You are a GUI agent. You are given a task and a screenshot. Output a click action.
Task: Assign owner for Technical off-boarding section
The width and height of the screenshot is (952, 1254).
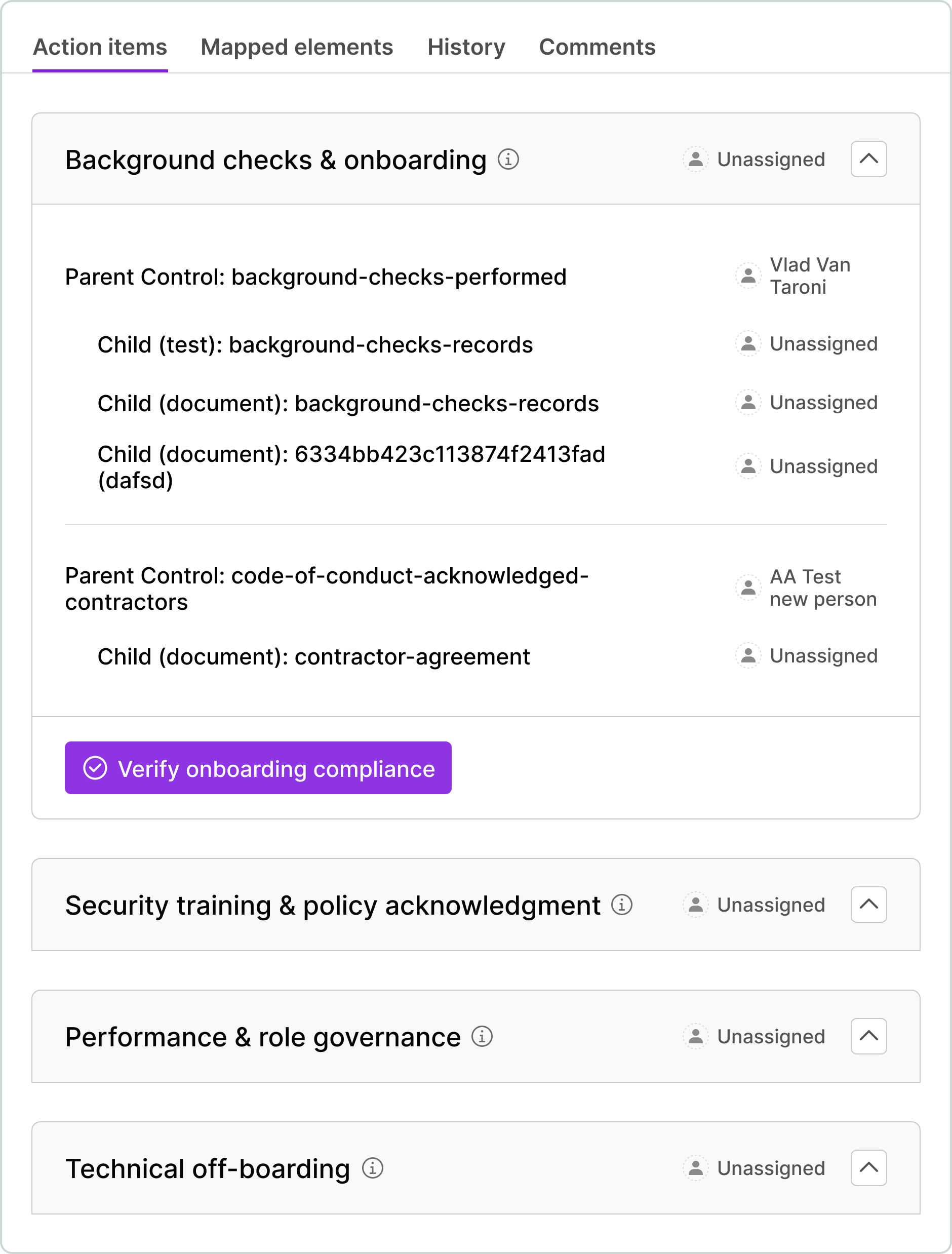point(754,1168)
